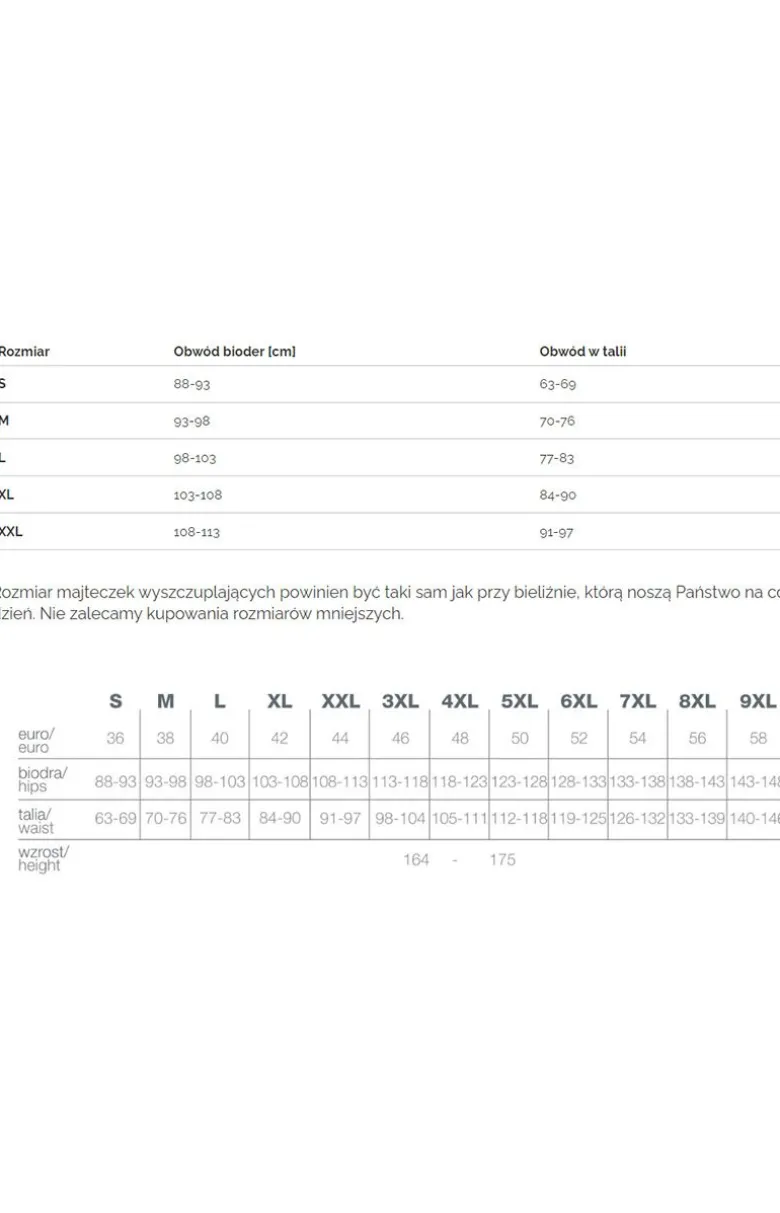Click the 9XL size column header
The width and height of the screenshot is (780, 1213).
758,701
